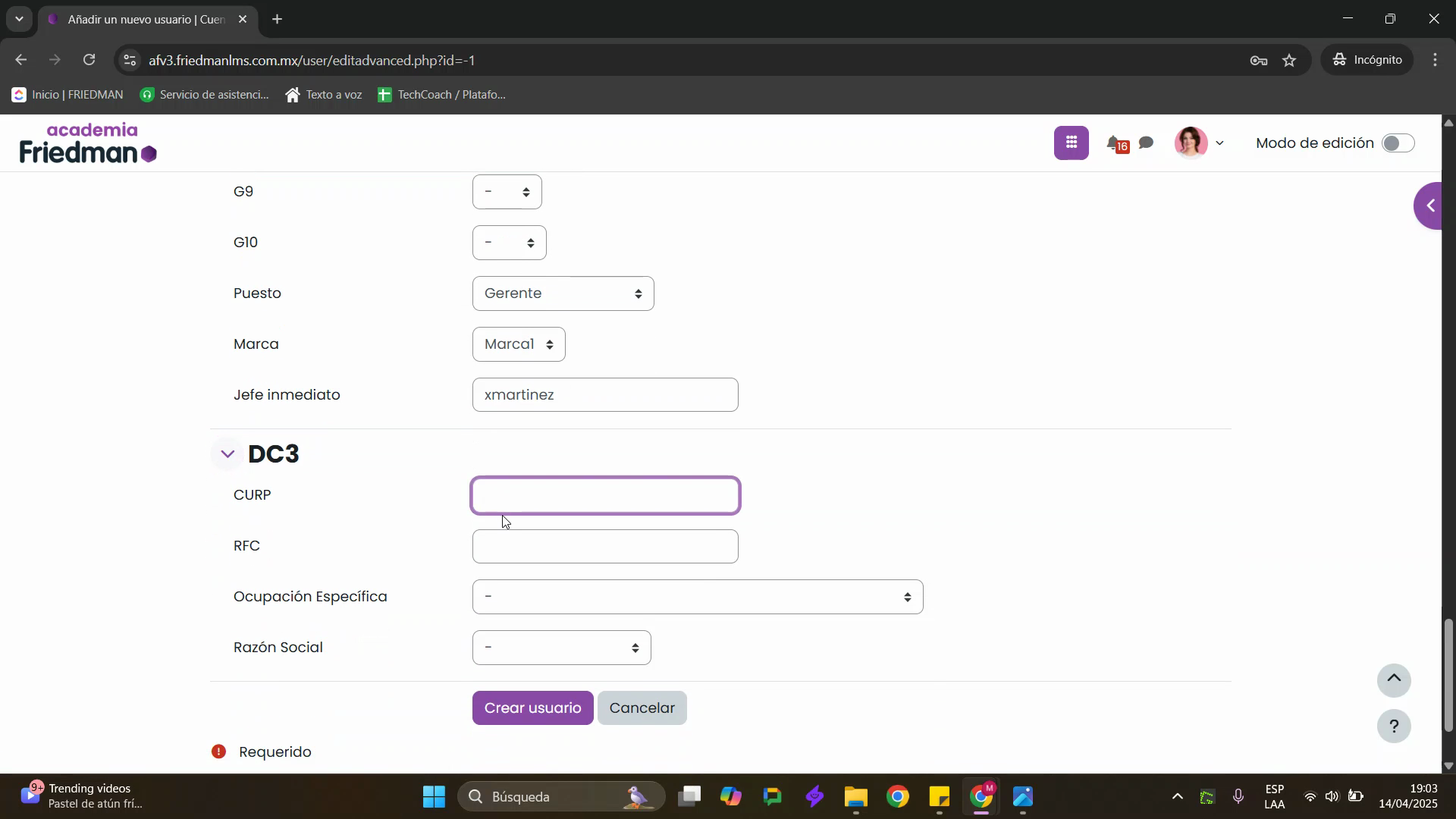Click the Cancelar button
Screen dimensions: 1456x819
click(642, 708)
